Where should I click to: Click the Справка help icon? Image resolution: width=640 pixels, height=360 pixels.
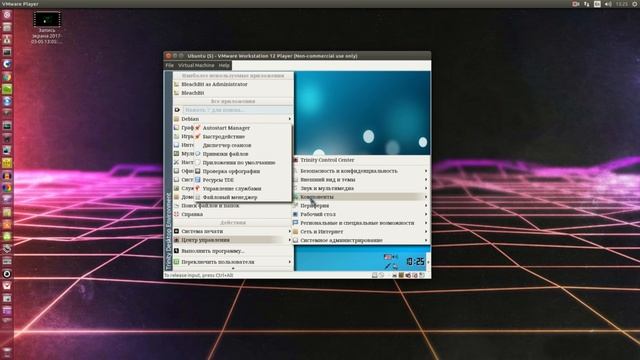[x=177, y=214]
